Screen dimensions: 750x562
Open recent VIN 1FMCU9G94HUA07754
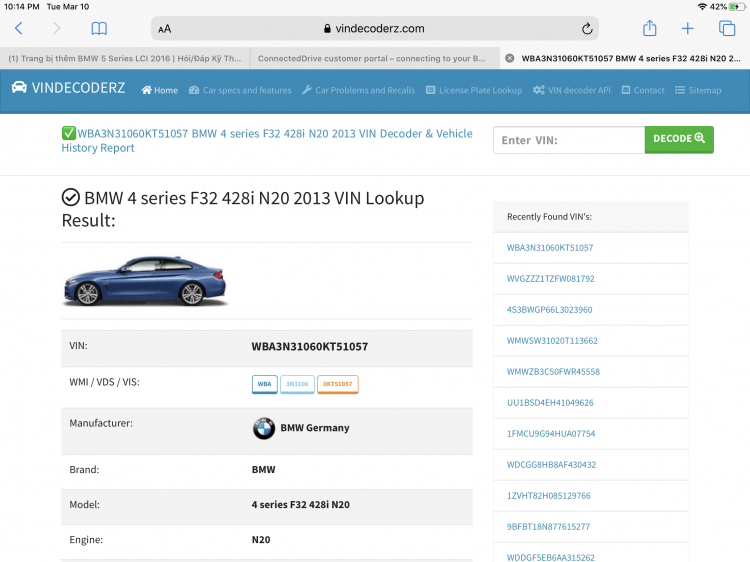551,434
